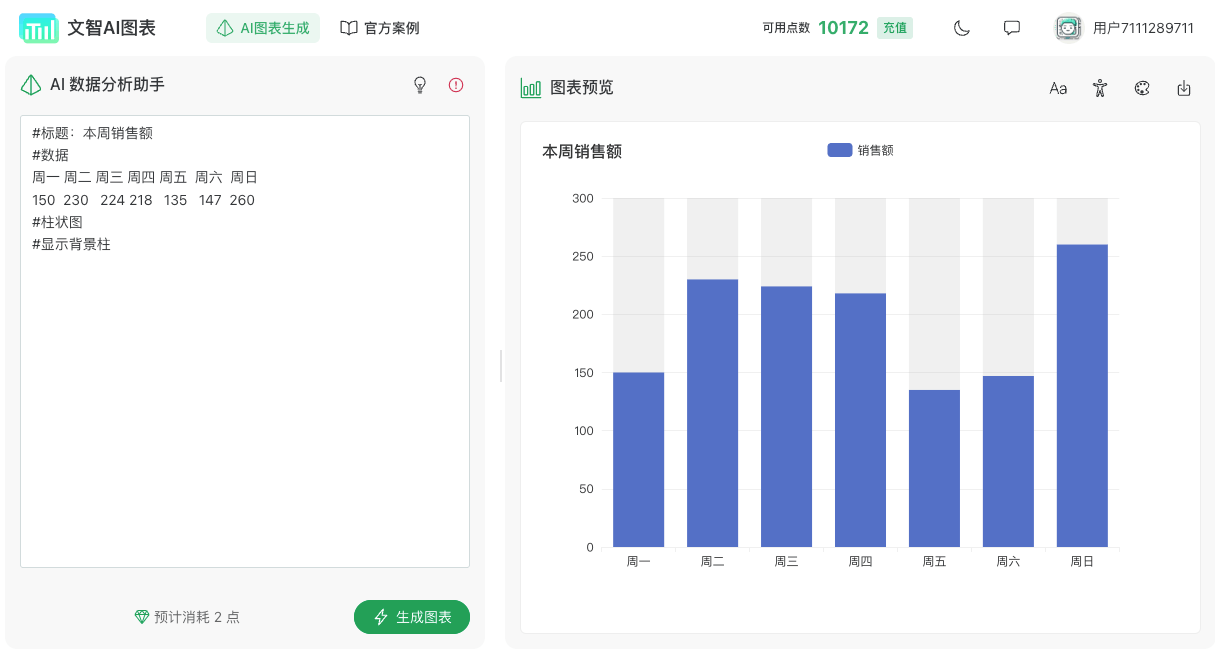The width and height of the screenshot is (1215, 650).
Task: Click the 本周销售额 chart title
Action: click(582, 151)
